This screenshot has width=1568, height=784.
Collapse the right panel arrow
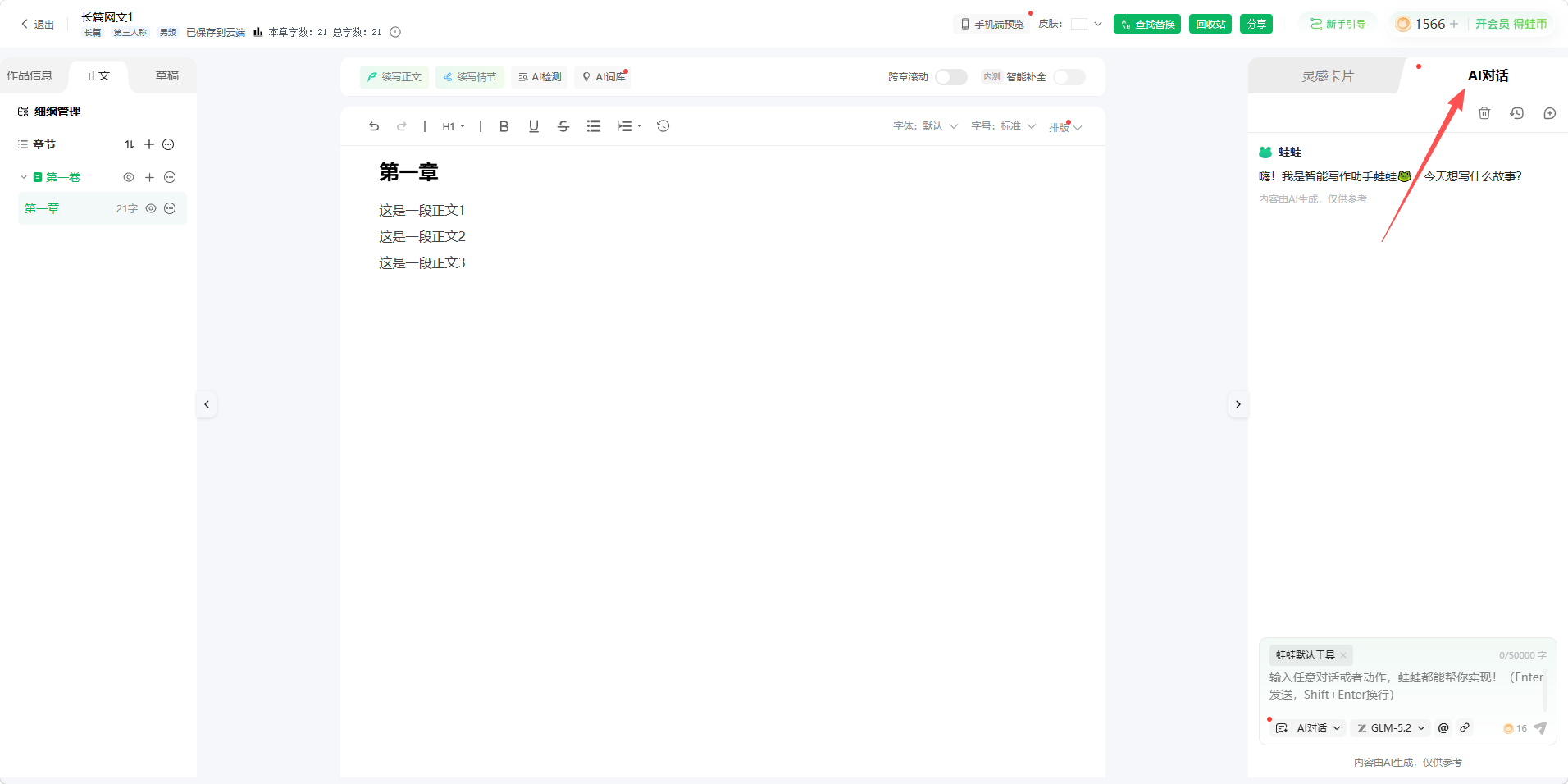tap(1238, 404)
